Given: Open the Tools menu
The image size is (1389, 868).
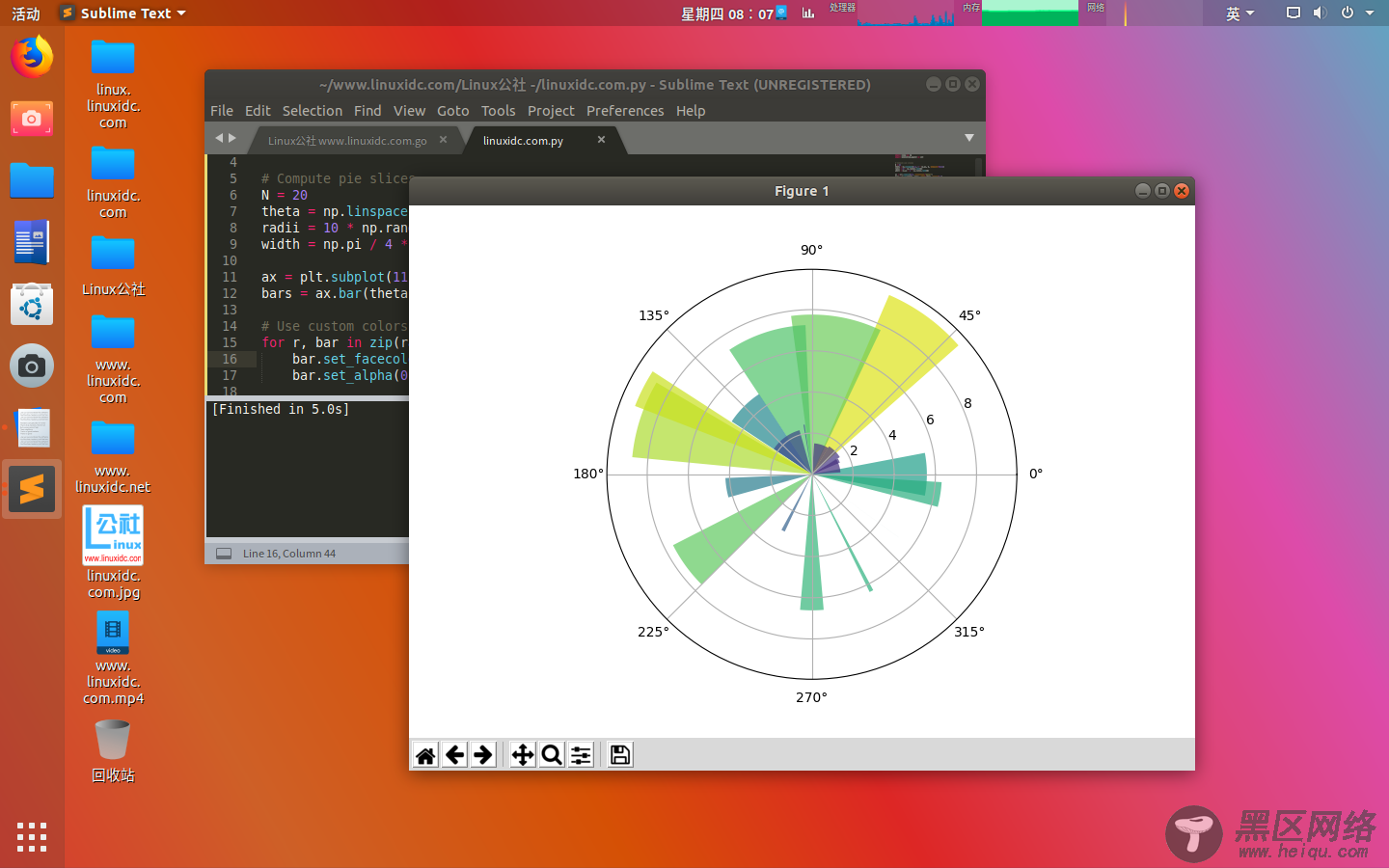Looking at the screenshot, I should click(499, 111).
